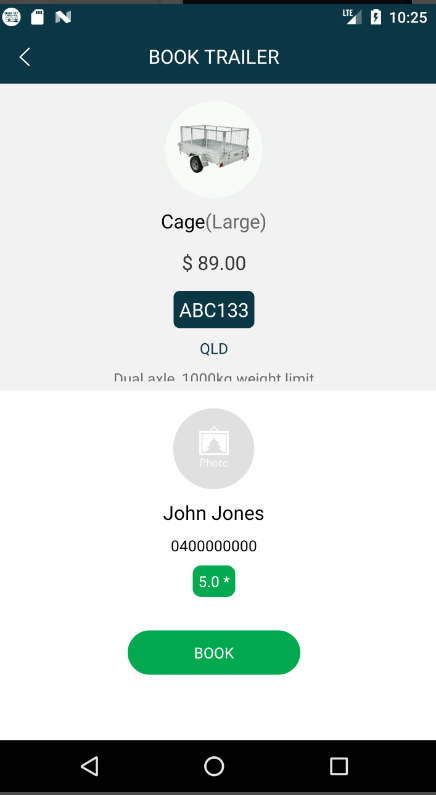The image size is (436, 795).
Task: Tap phone number 0400000000
Action: click(214, 546)
